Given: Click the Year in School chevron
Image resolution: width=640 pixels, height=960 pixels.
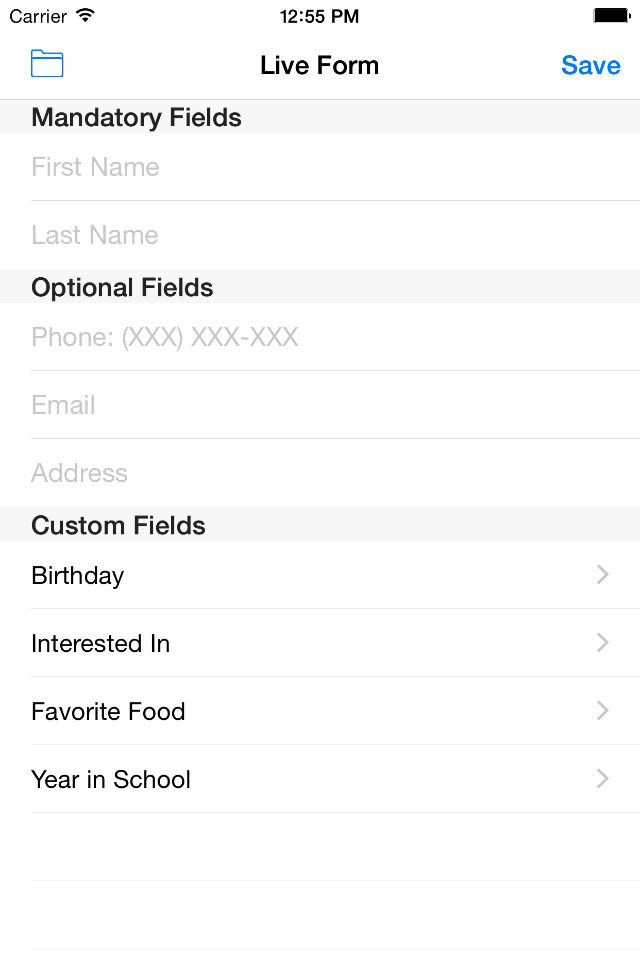Looking at the screenshot, I should tap(603, 779).
